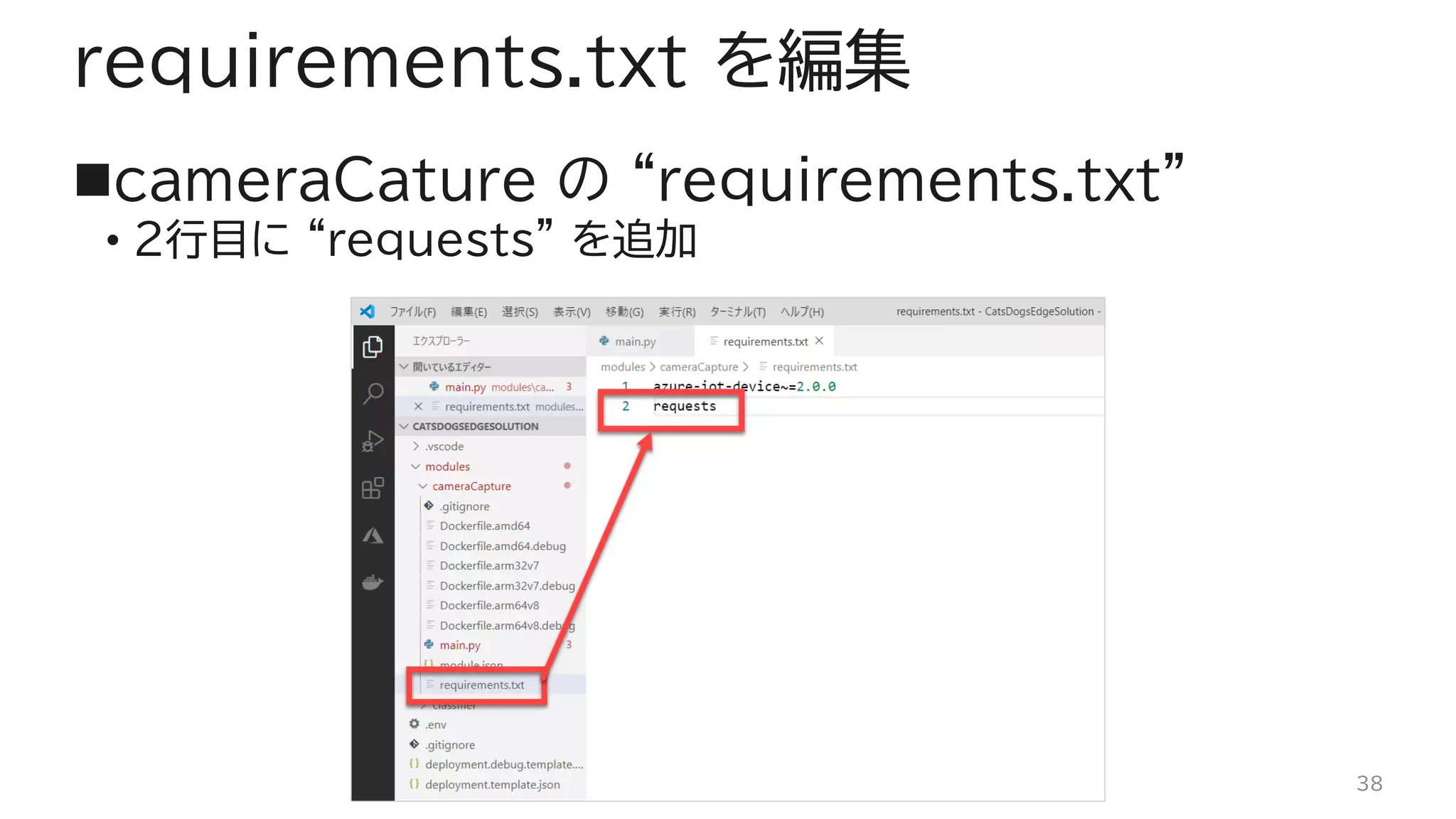Close the requirements.txt editor tab

click(819, 341)
